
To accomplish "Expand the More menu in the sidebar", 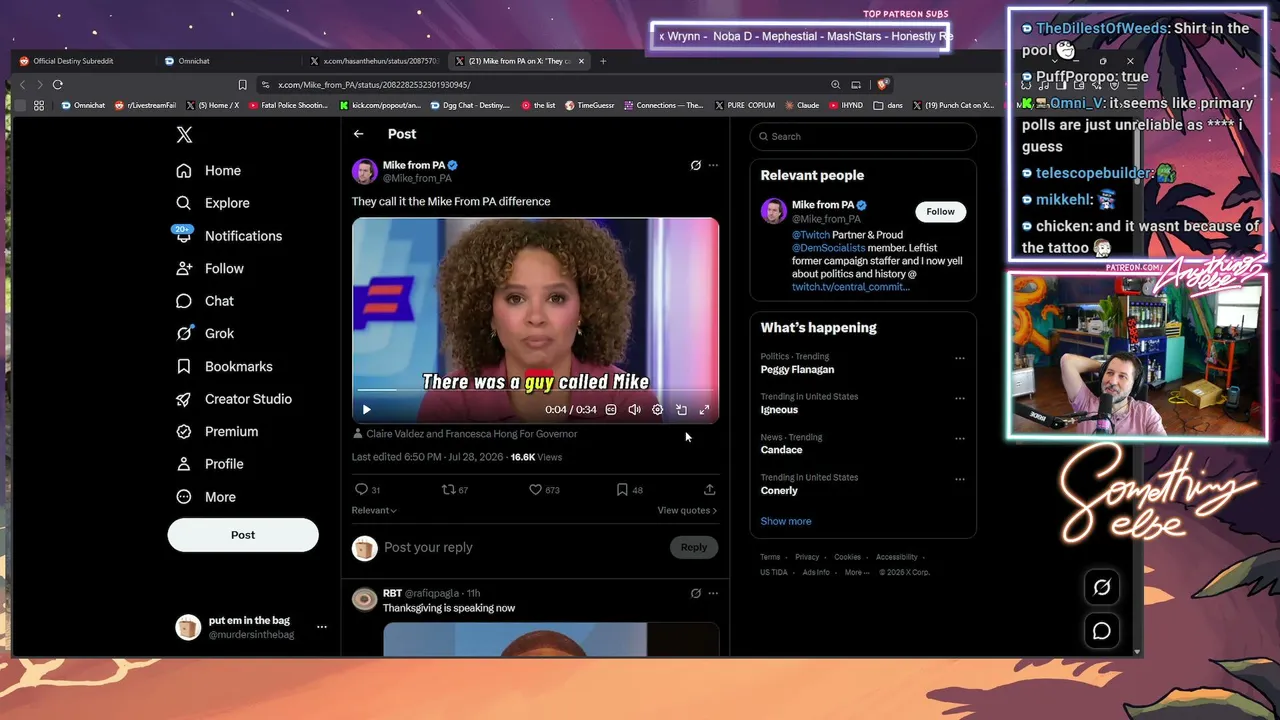I will coord(206,497).
